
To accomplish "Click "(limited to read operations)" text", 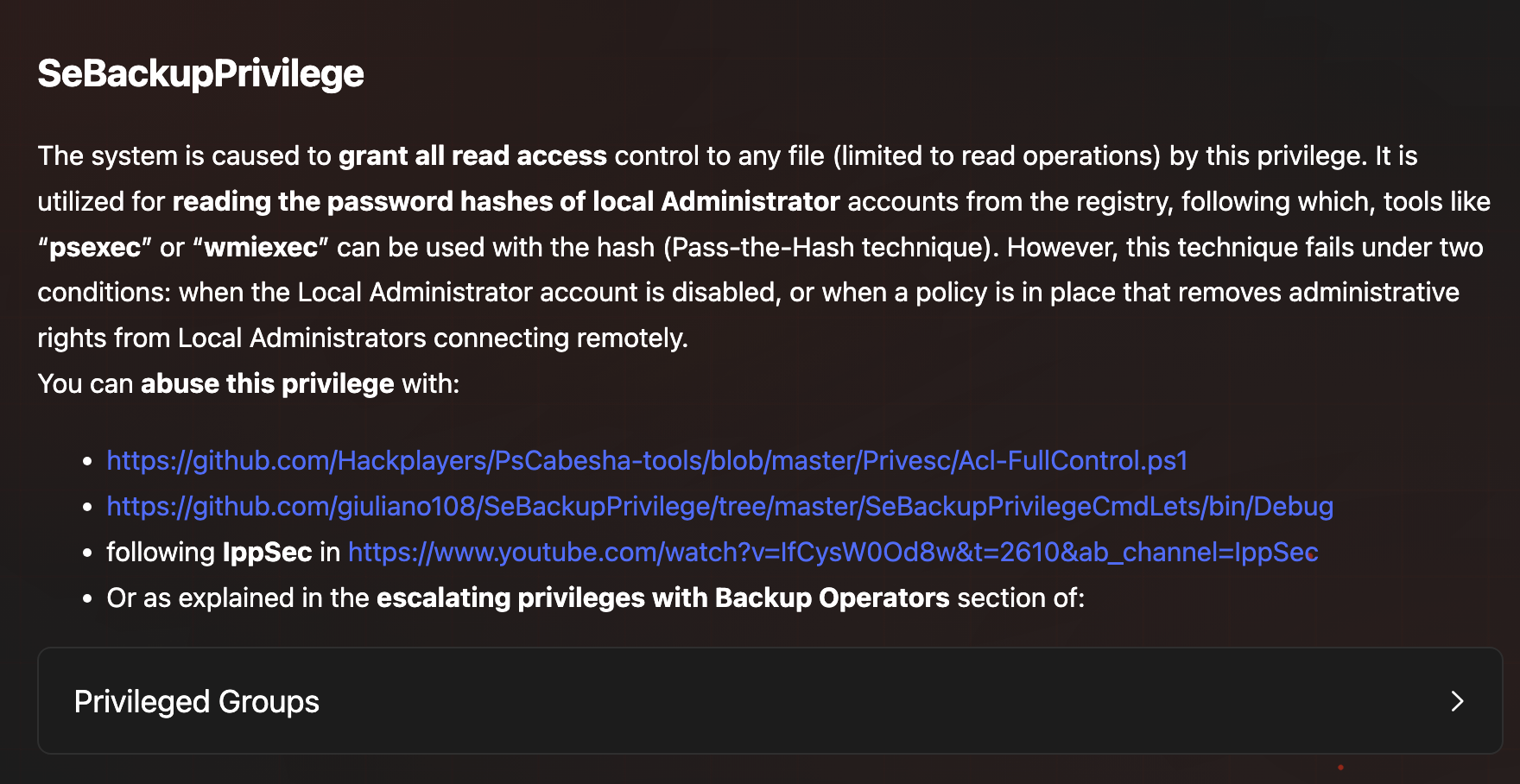I will 997,156.
